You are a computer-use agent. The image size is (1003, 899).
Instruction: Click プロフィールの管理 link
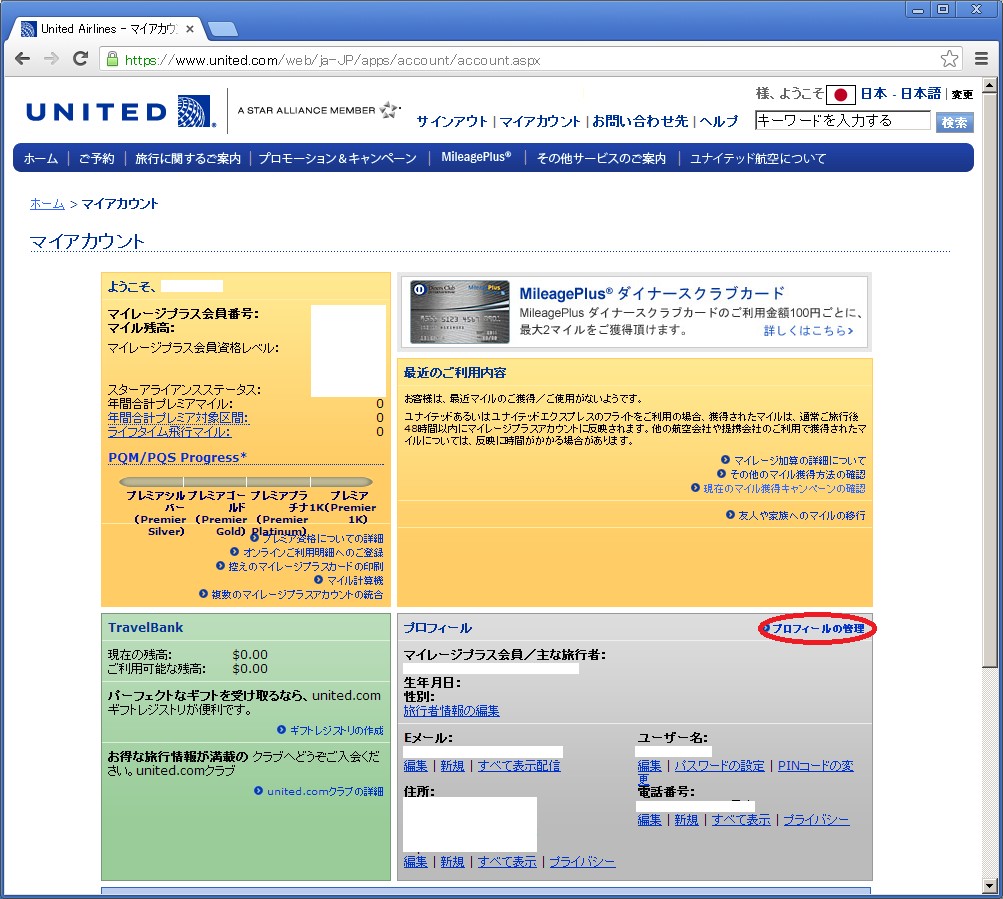coord(817,628)
